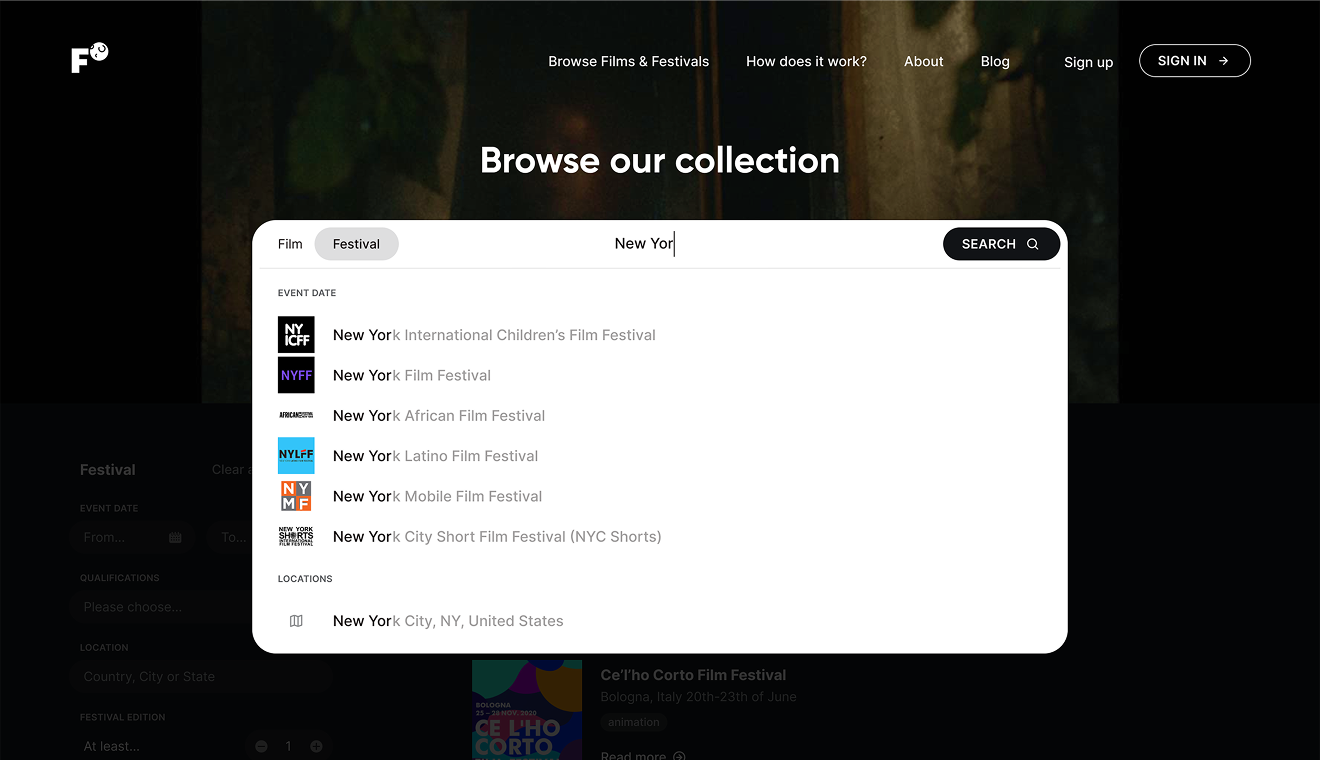Click the purple NYFF logo icon
The width and height of the screenshot is (1320, 760).
coord(296,375)
